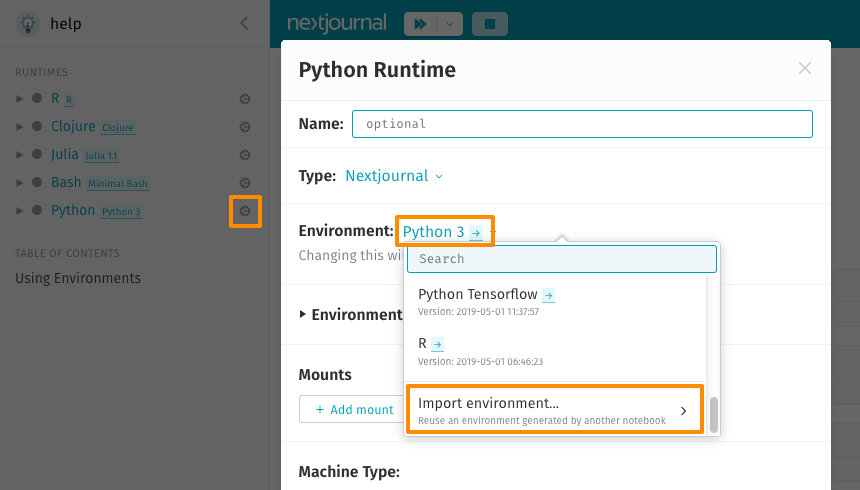Open settings gear for Python runtime
Viewport: 860px width, 490px height.
point(245,211)
